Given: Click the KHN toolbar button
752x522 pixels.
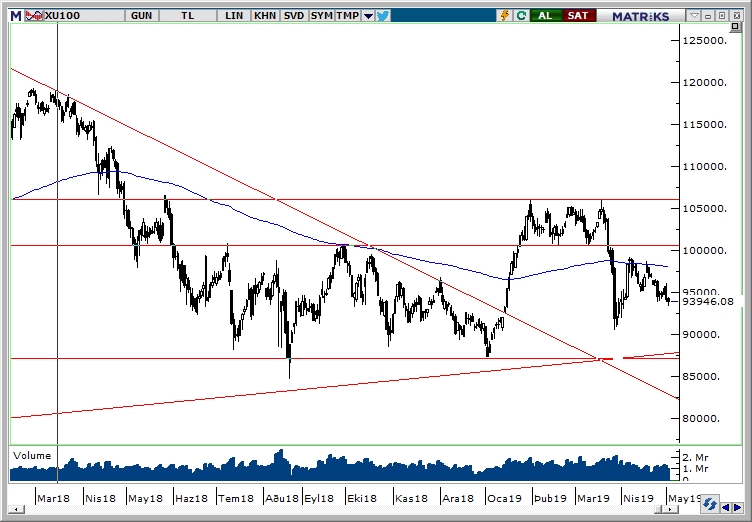Looking at the screenshot, I should pyautogui.click(x=265, y=16).
